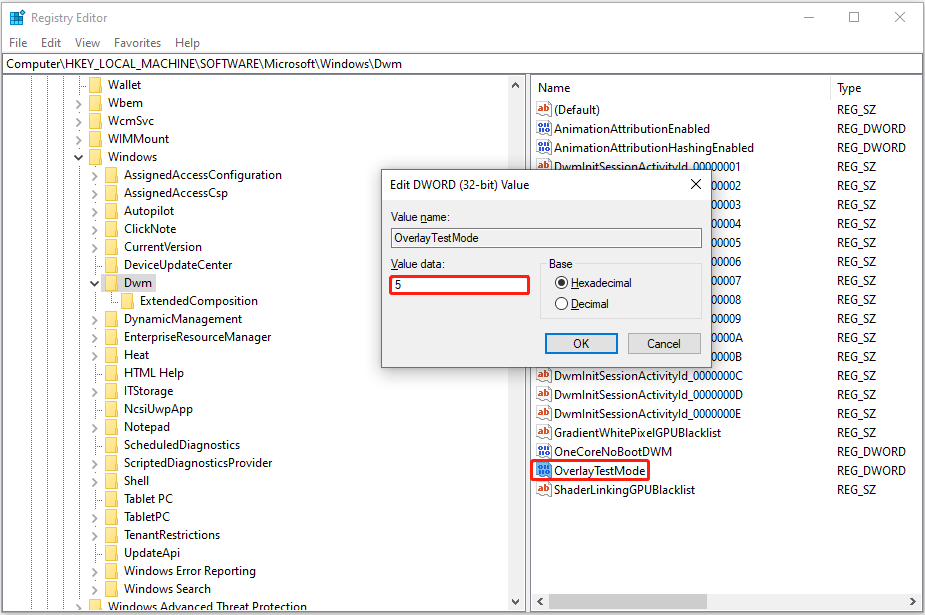Collapse the Windows registry key

78,156
